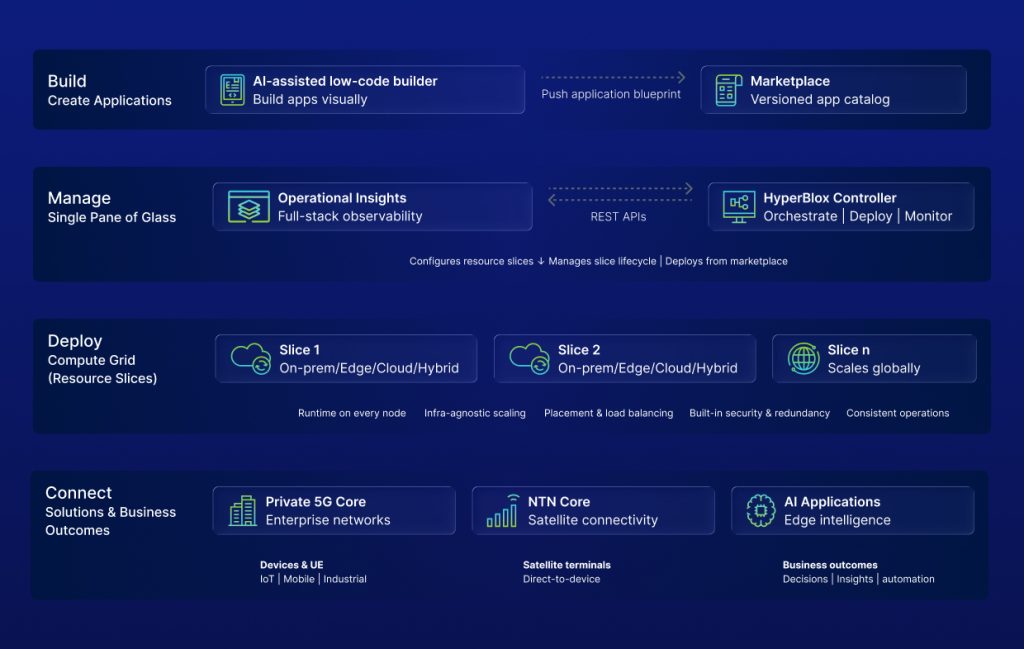Click the 'Manages slice lifecycle' text
This screenshot has width=1024, height=649.
coord(602,261)
